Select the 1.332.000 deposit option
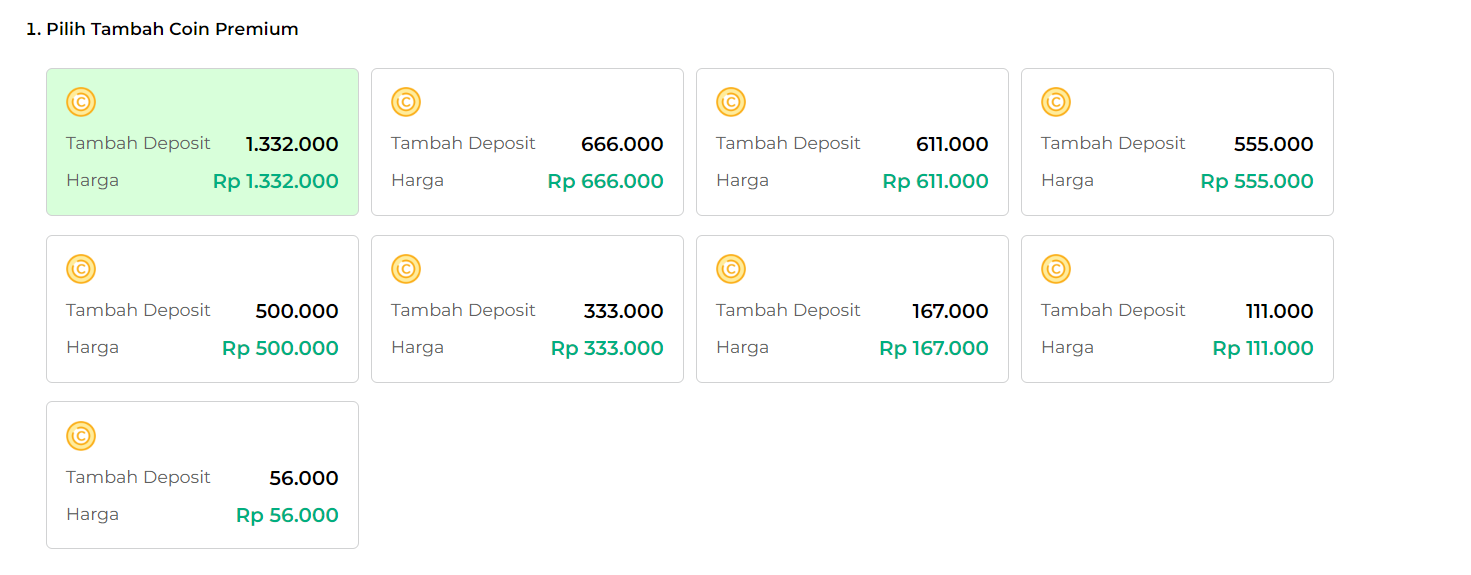Image resolution: width=1471 pixels, height=575 pixels. pos(202,142)
